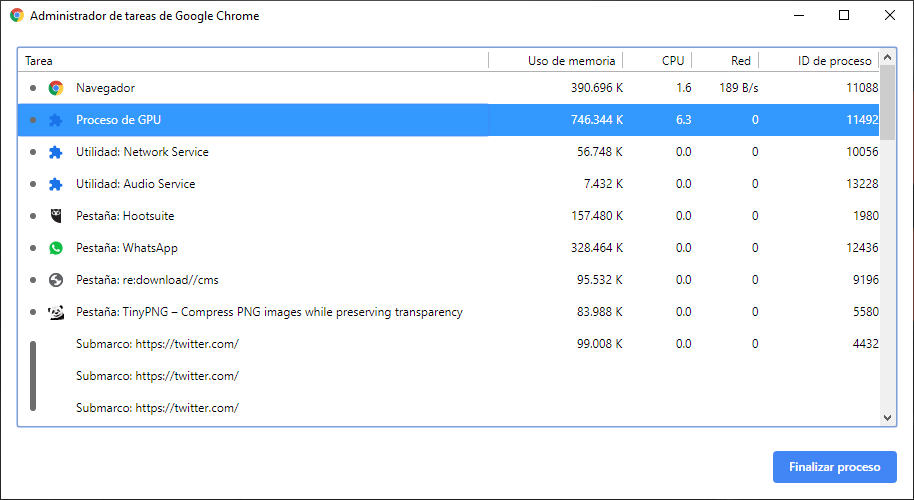Click process ID 4432
Image resolution: width=914 pixels, height=500 pixels.
tap(866, 344)
